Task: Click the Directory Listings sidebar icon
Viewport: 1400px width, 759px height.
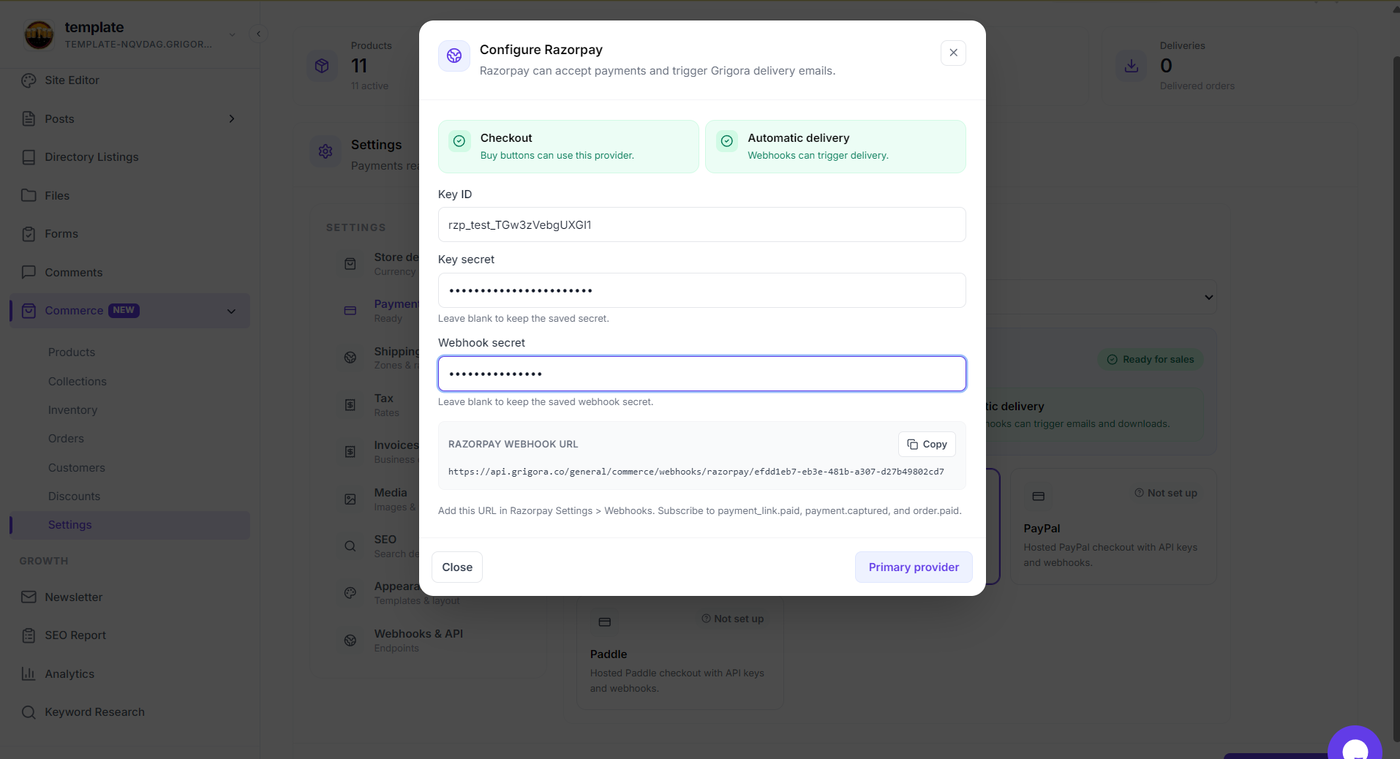Action: coord(28,157)
